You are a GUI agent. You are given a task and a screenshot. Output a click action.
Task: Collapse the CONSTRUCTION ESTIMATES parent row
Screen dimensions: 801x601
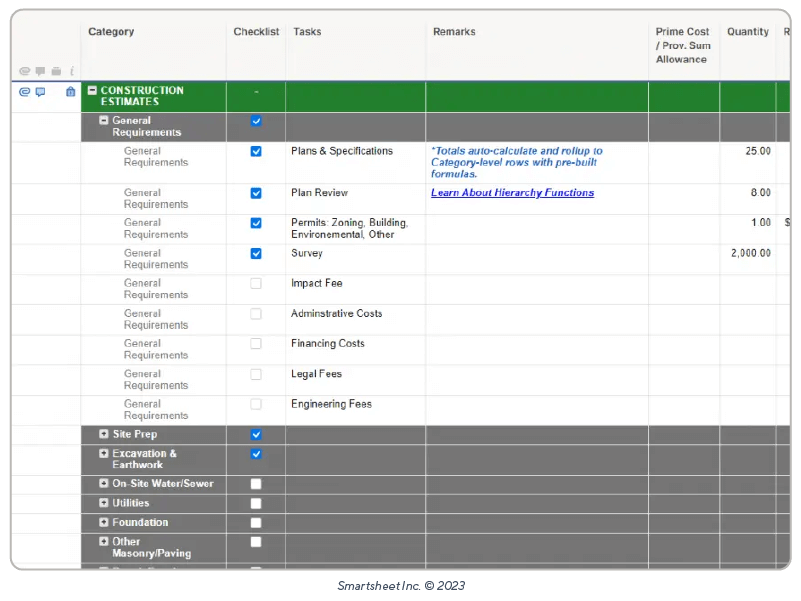coord(92,90)
